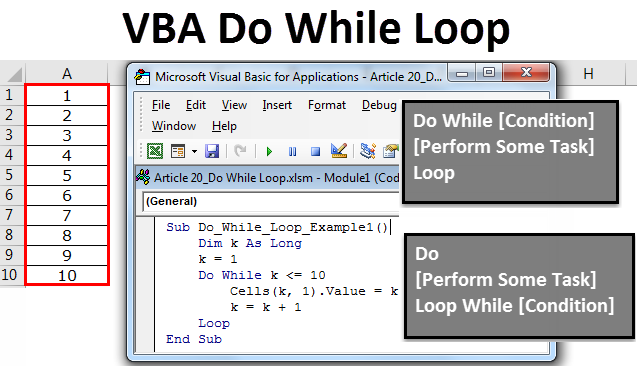Select column A header in Excel
Viewport: 637px width, 372px height.
(x=67, y=74)
